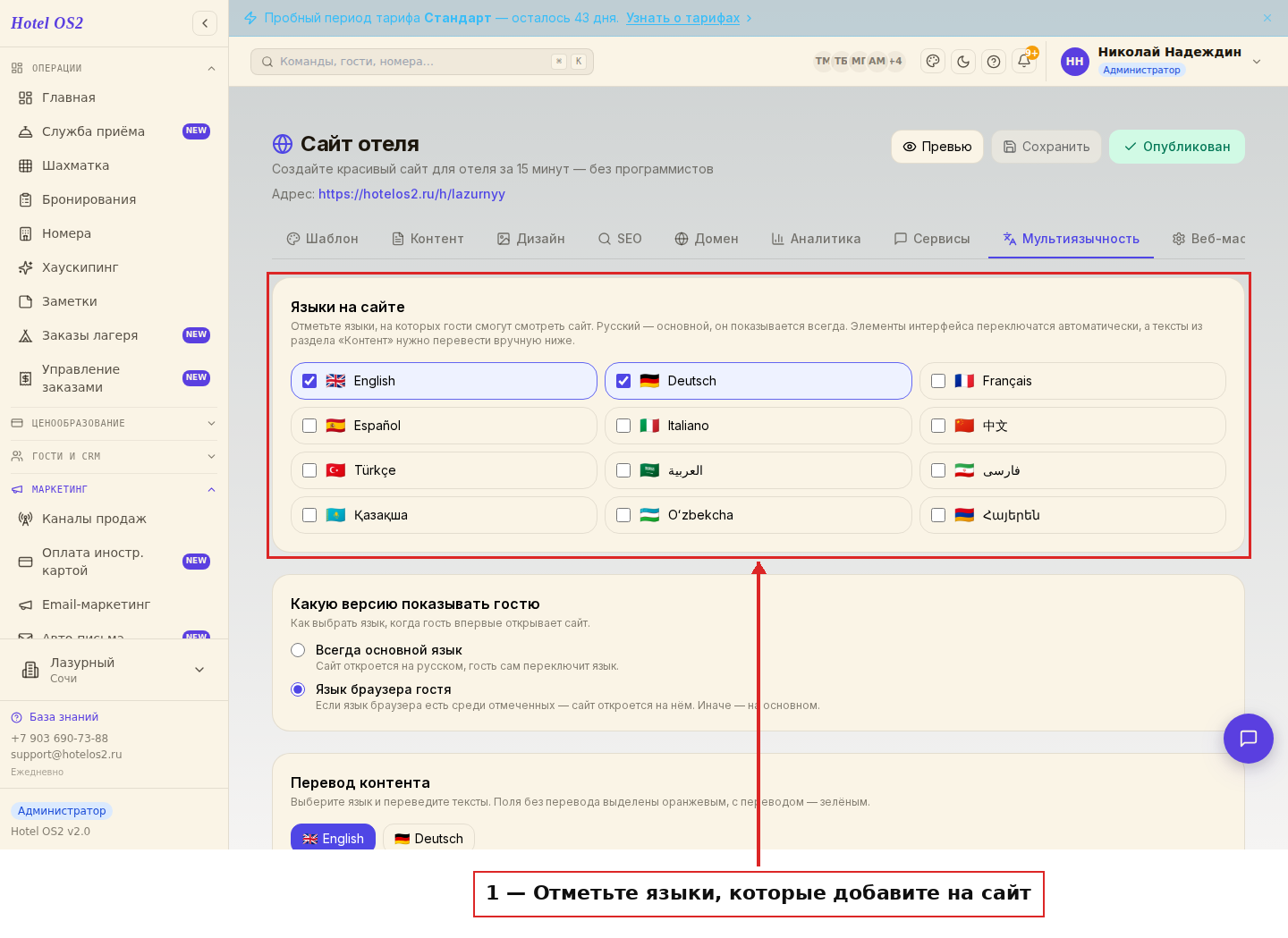Open the help question-mark icon
Image resolution: width=1288 pixels, height=938 pixels.
[994, 62]
